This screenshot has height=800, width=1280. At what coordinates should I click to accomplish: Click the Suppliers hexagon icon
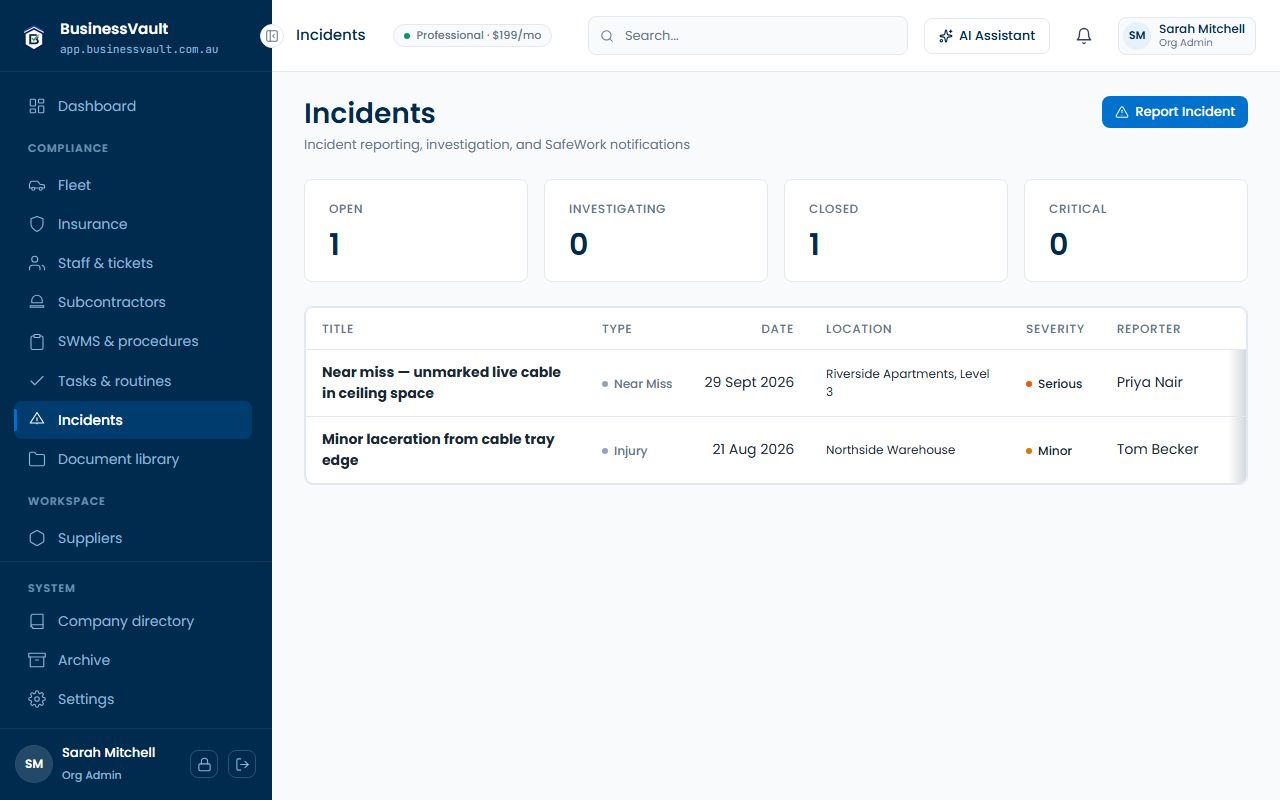coord(37,538)
